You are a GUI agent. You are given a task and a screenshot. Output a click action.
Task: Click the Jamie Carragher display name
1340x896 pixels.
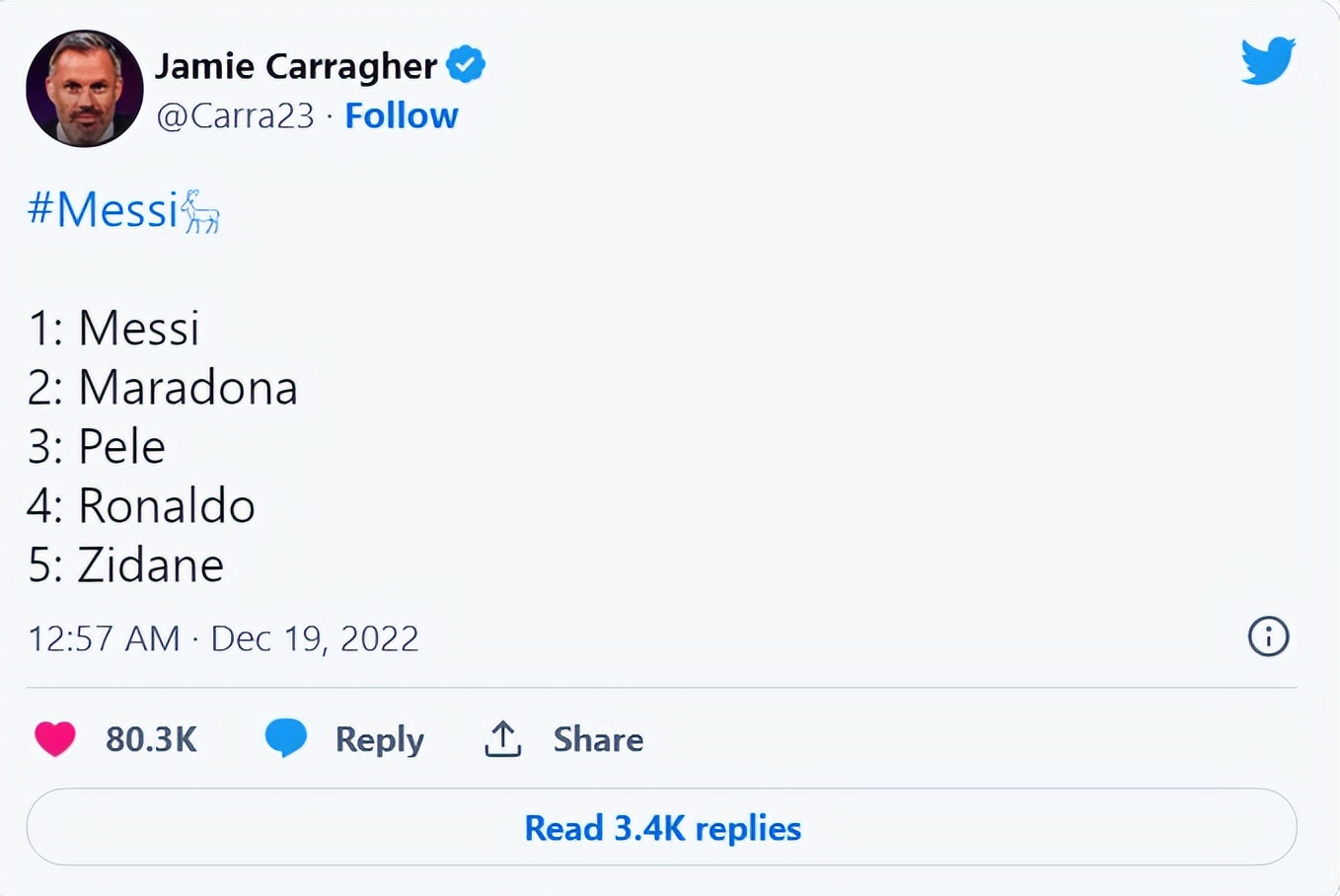click(295, 66)
